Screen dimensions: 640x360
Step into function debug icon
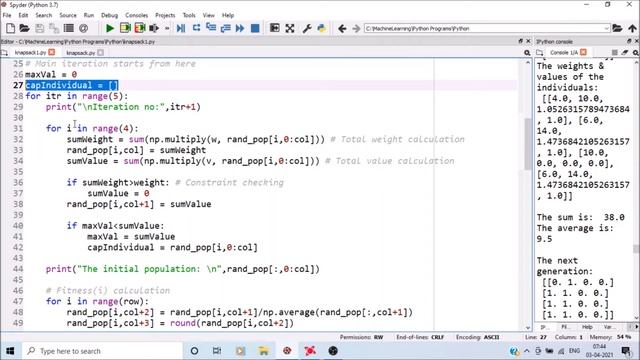[211, 28]
